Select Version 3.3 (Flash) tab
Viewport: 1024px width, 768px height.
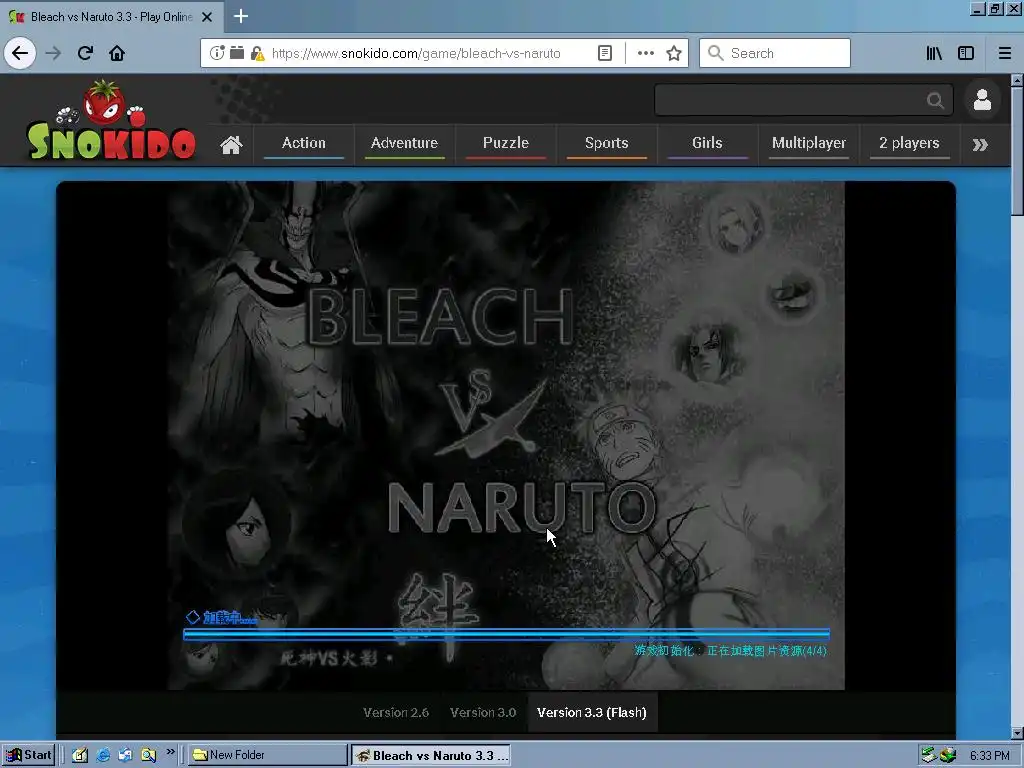[592, 712]
